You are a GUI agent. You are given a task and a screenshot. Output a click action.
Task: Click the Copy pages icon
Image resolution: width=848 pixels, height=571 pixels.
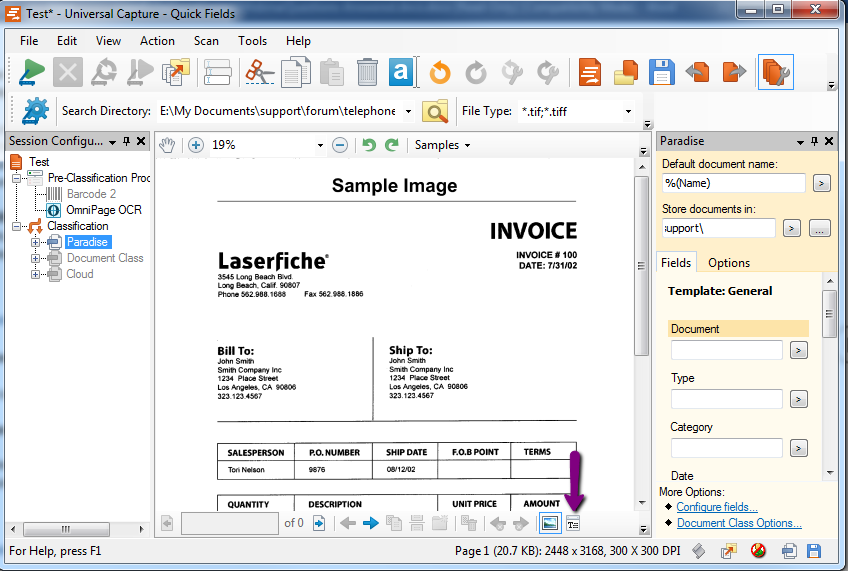[x=296, y=72]
